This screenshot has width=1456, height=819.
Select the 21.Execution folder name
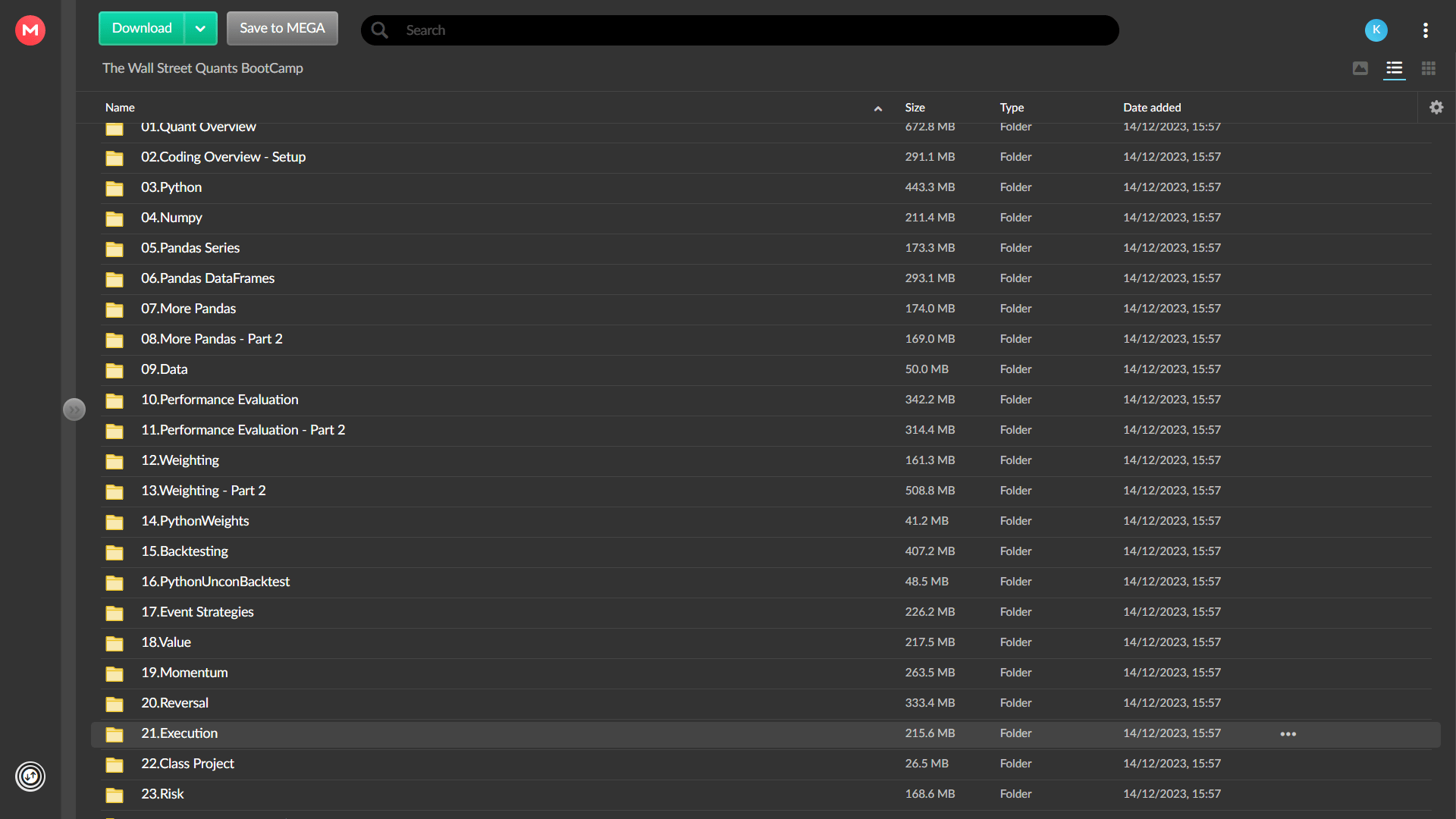coord(179,733)
